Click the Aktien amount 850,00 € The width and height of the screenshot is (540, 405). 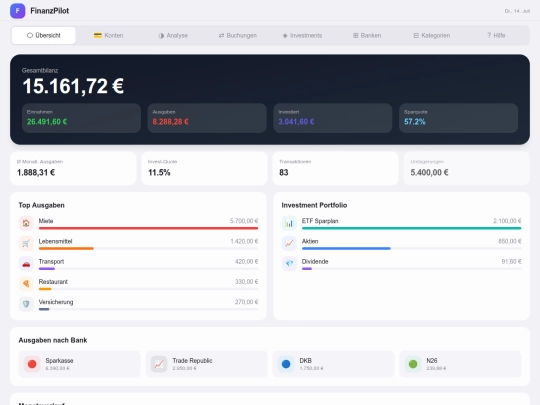pos(510,241)
